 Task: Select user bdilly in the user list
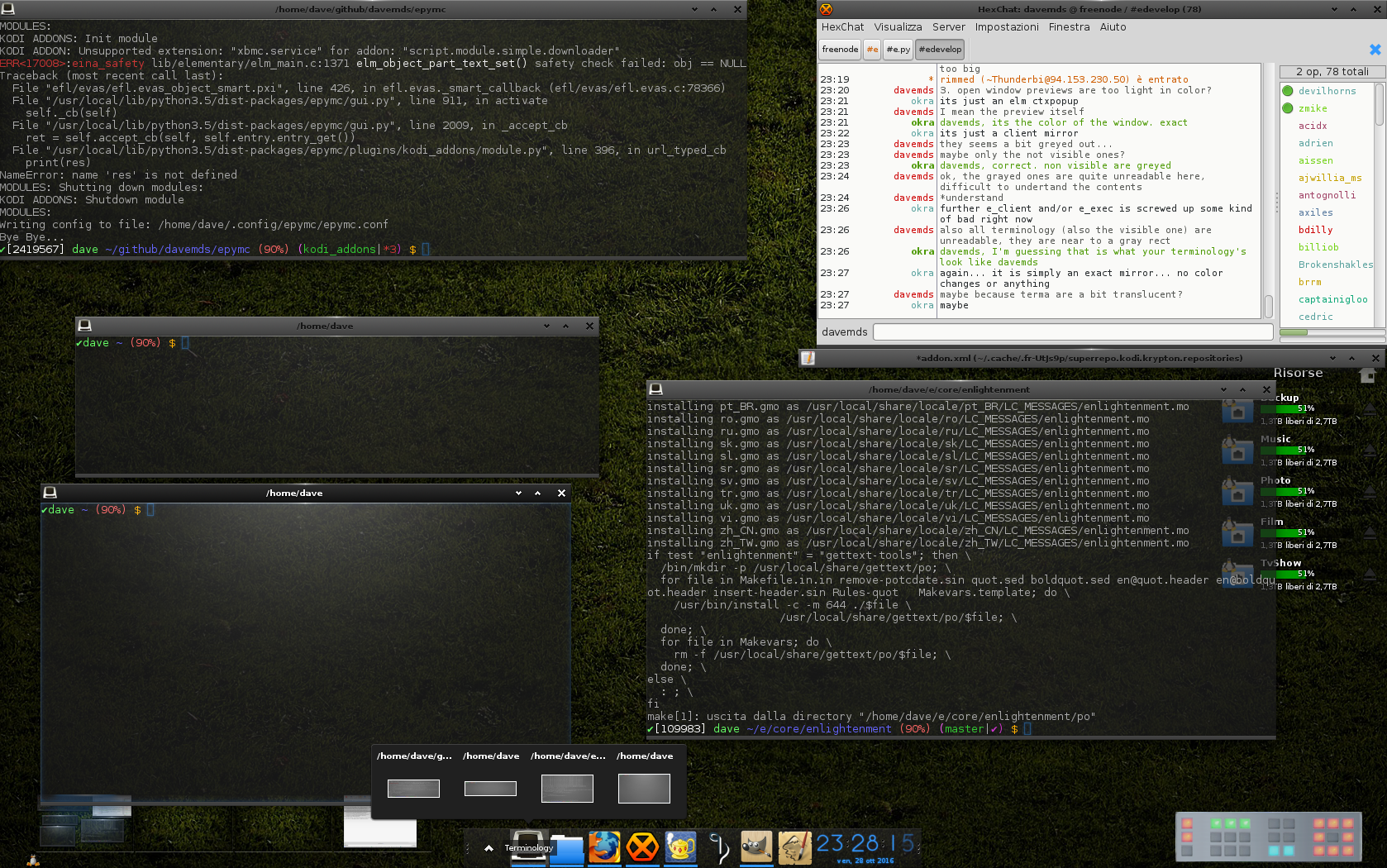click(1315, 230)
